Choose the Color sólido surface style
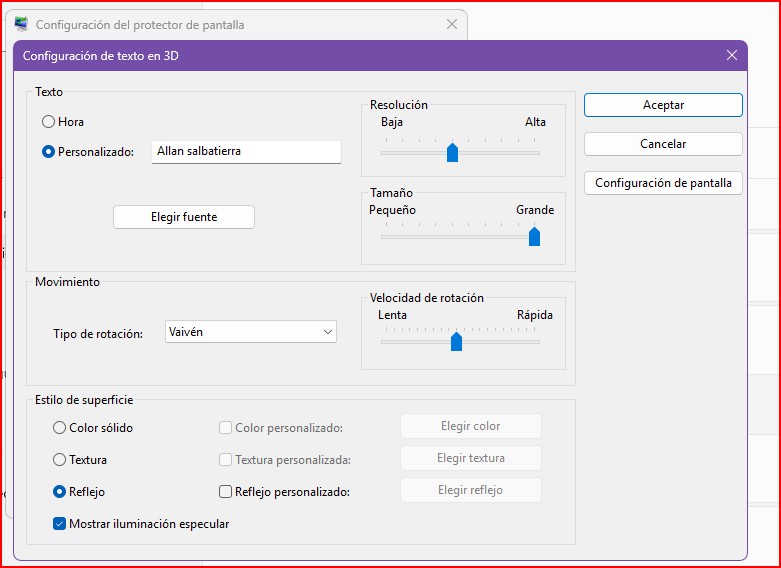781x568 pixels. (x=60, y=428)
